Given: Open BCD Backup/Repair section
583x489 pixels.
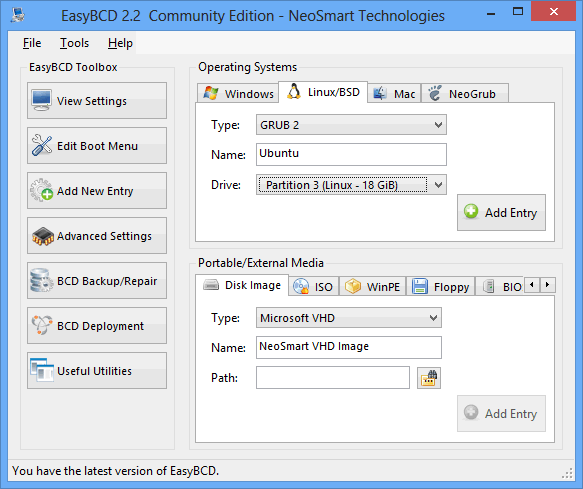Looking at the screenshot, I should tap(97, 281).
